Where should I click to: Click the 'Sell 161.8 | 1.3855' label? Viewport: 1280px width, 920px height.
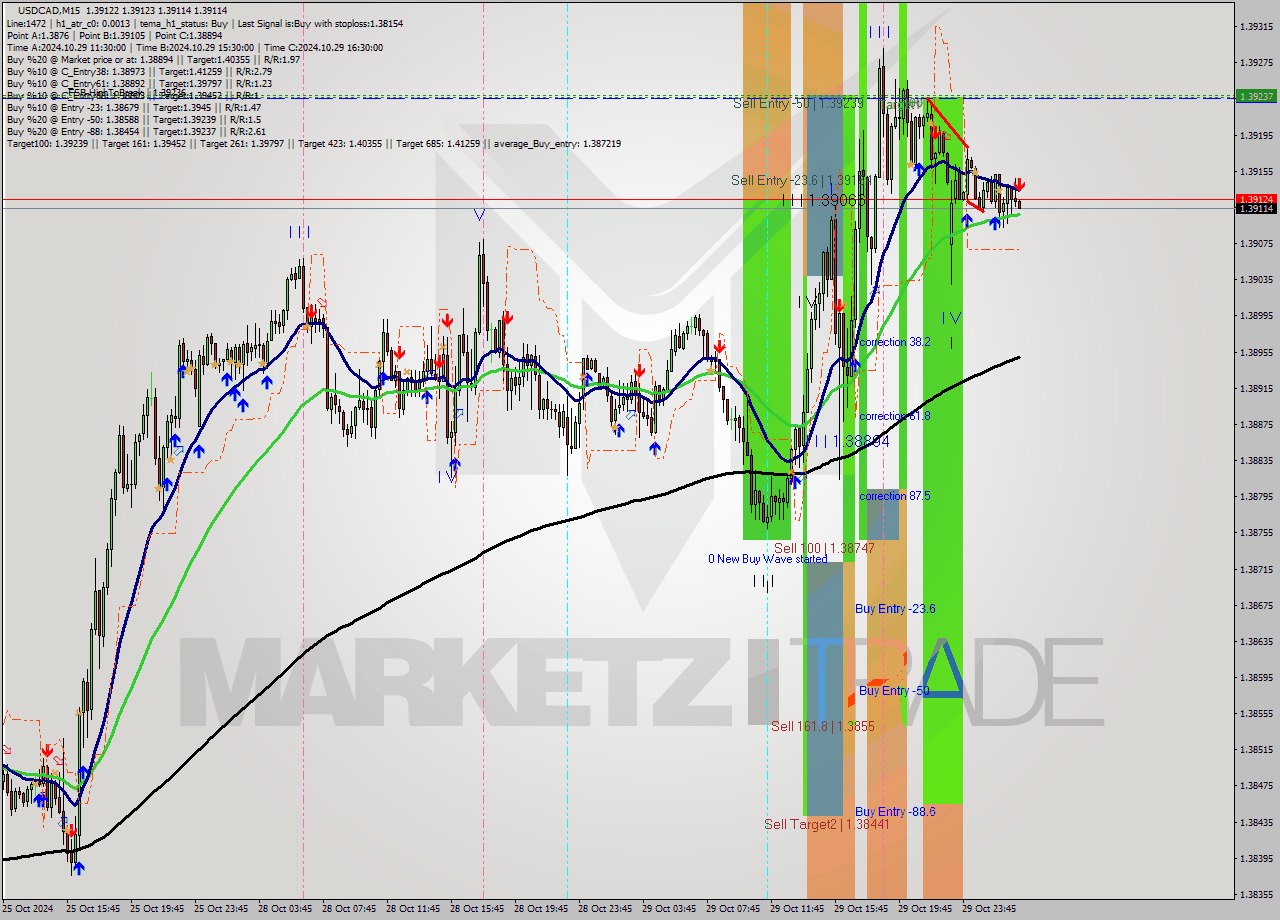point(822,726)
